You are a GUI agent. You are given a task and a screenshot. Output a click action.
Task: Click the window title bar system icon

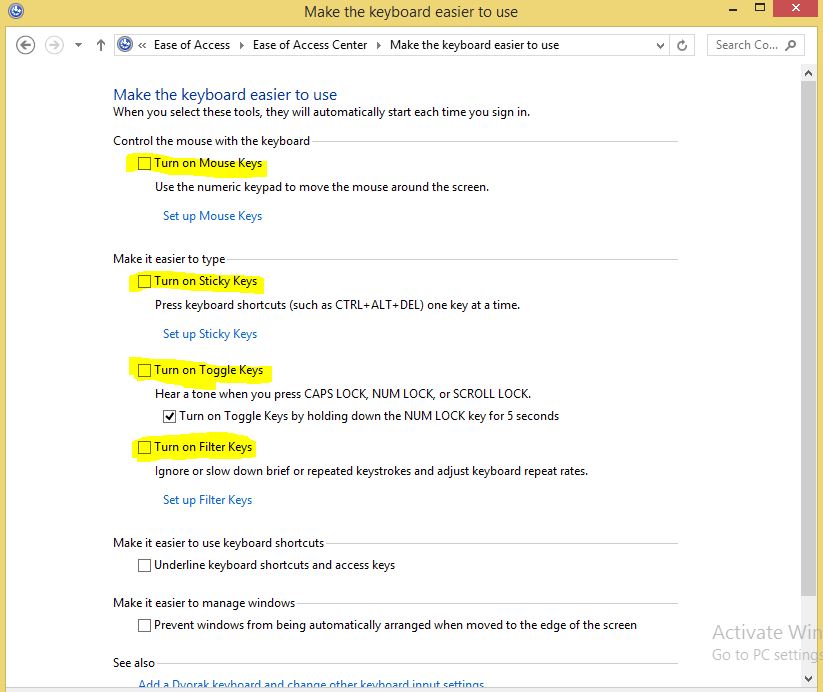click(16, 11)
